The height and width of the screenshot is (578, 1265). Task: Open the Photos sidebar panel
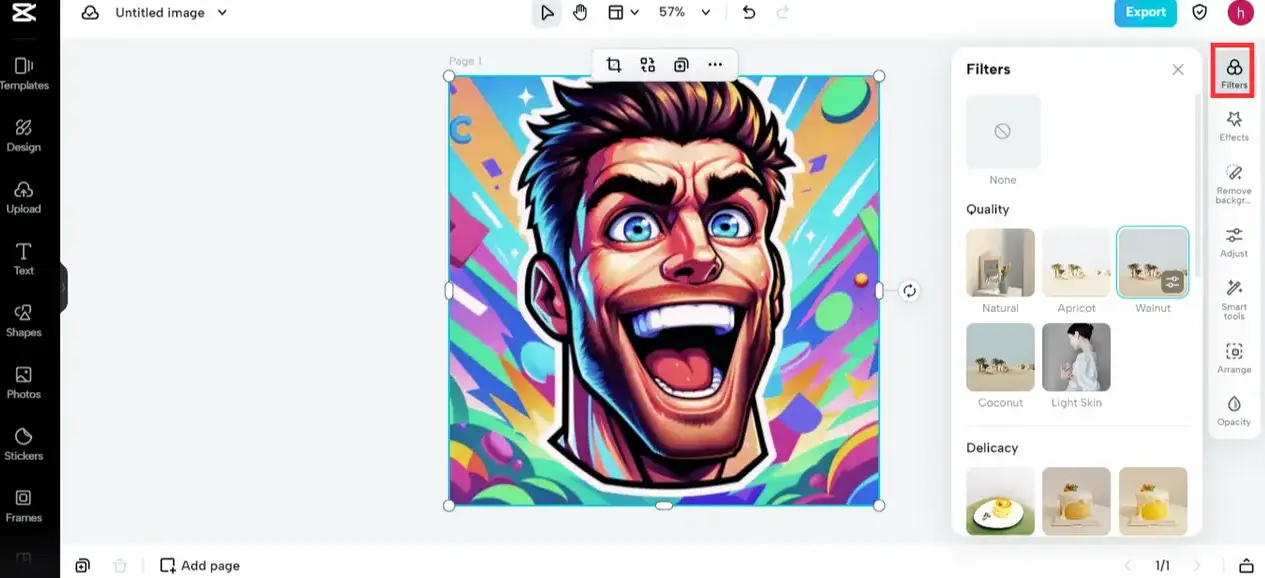tap(24, 383)
